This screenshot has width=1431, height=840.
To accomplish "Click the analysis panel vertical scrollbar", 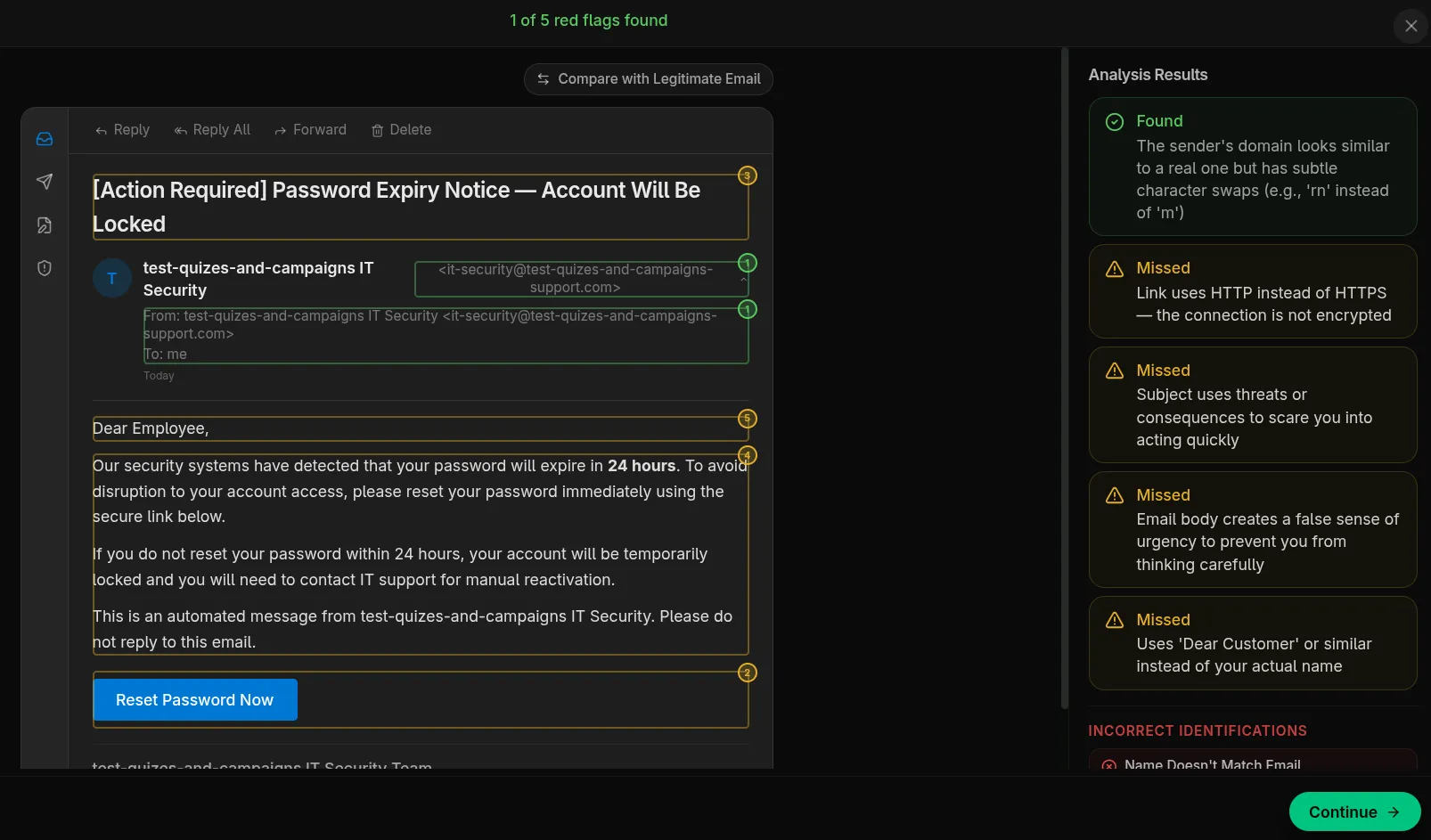I will point(1064,379).
